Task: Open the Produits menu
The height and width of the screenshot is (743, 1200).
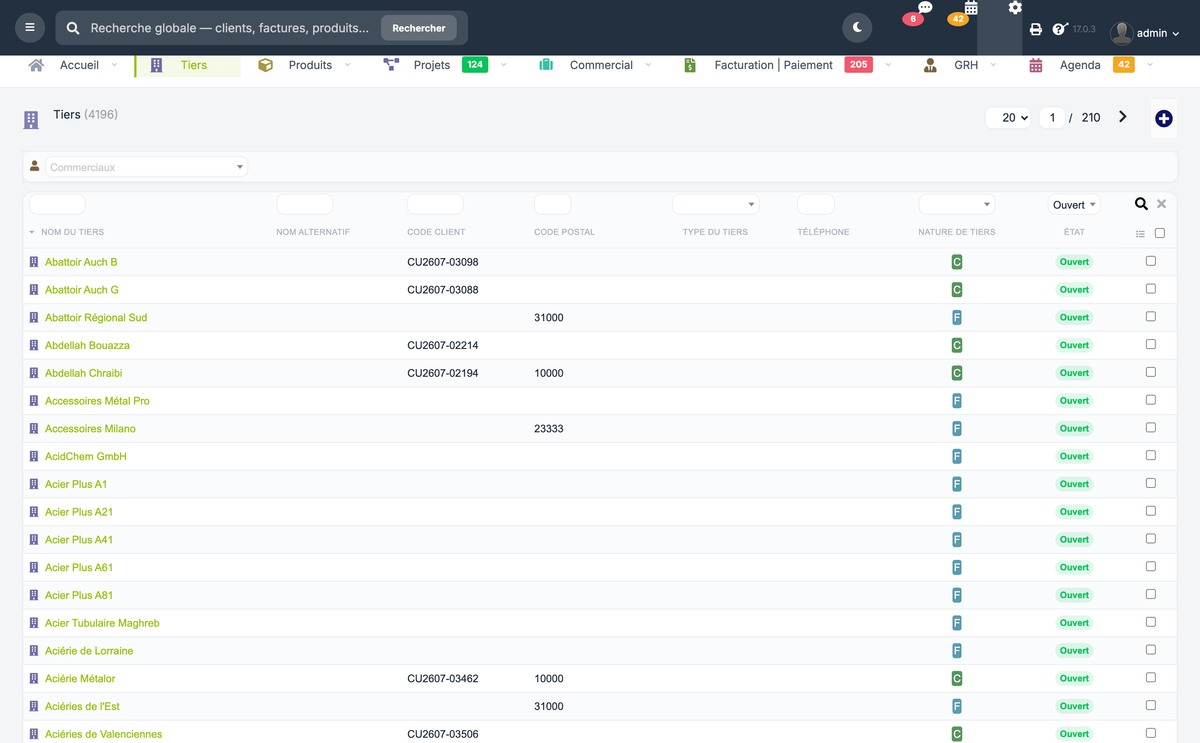Action: (310, 65)
